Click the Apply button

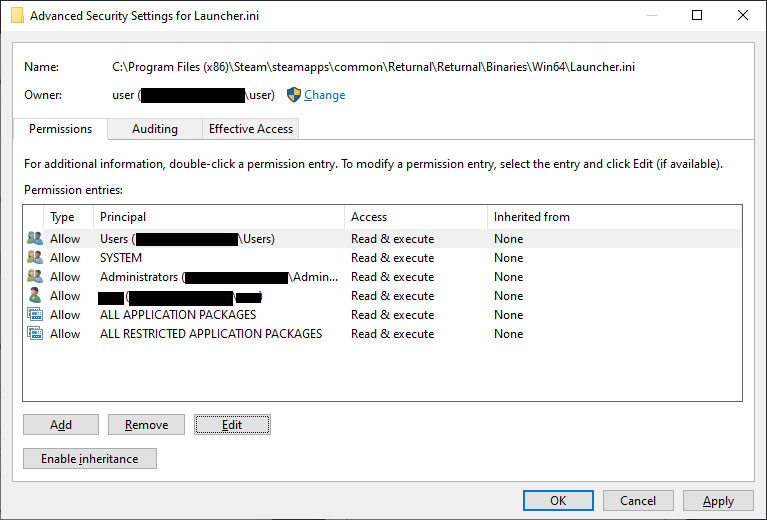(x=718, y=501)
